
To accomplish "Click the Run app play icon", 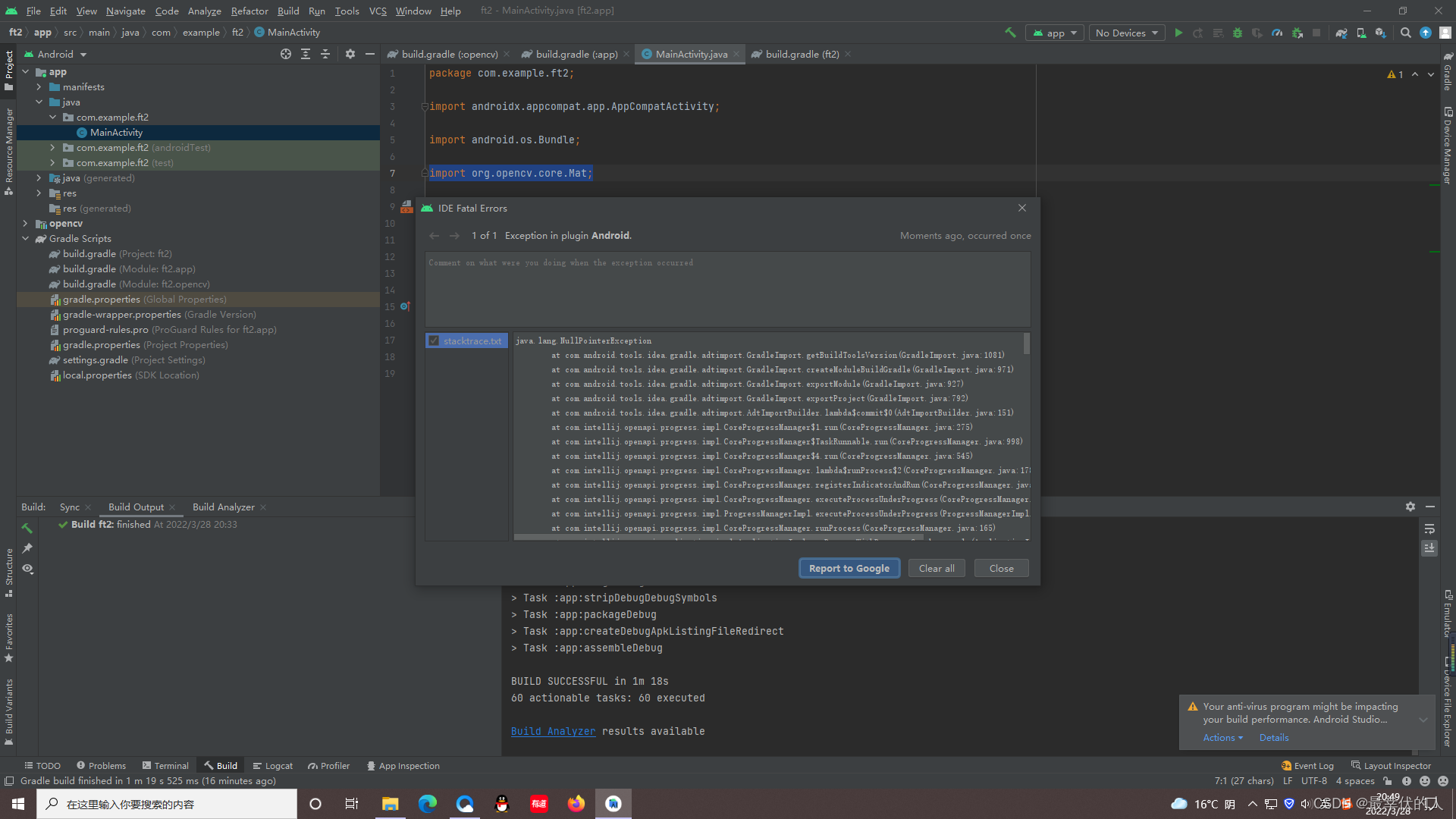I will point(1178,33).
